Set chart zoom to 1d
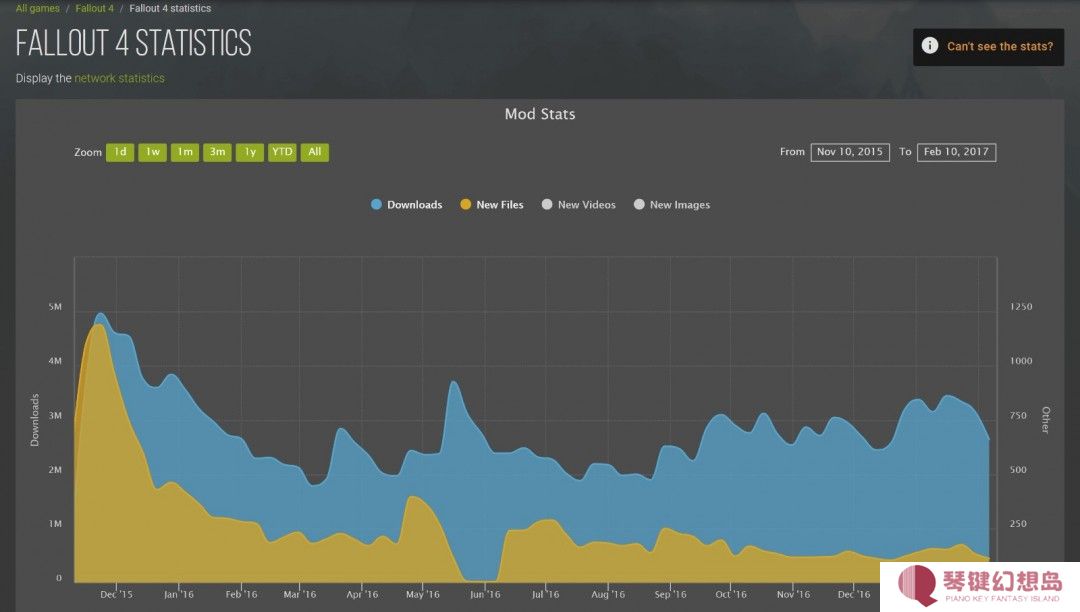The image size is (1080, 612). [120, 152]
